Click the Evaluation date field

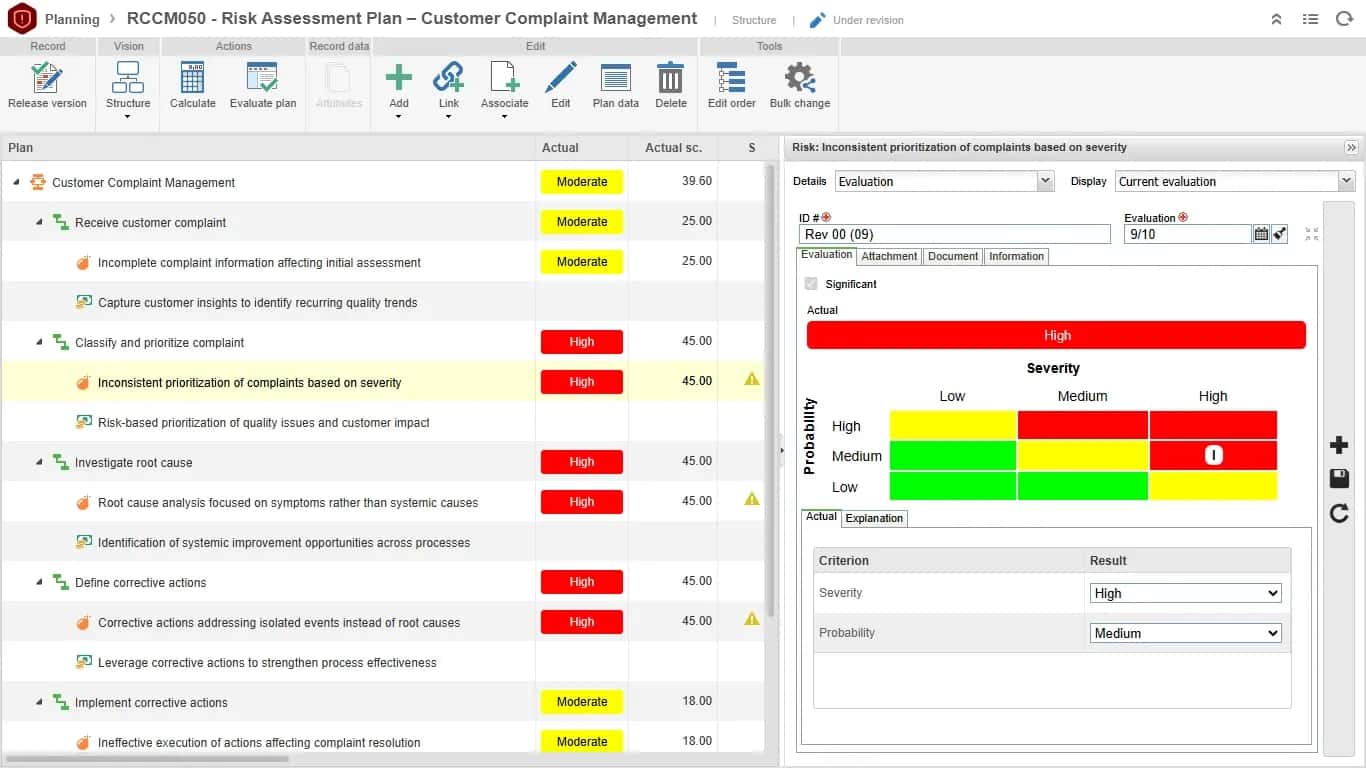tap(1188, 234)
